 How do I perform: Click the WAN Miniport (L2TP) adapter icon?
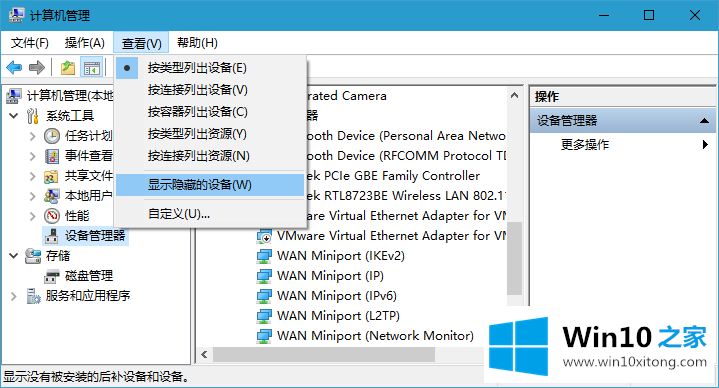click(264, 316)
